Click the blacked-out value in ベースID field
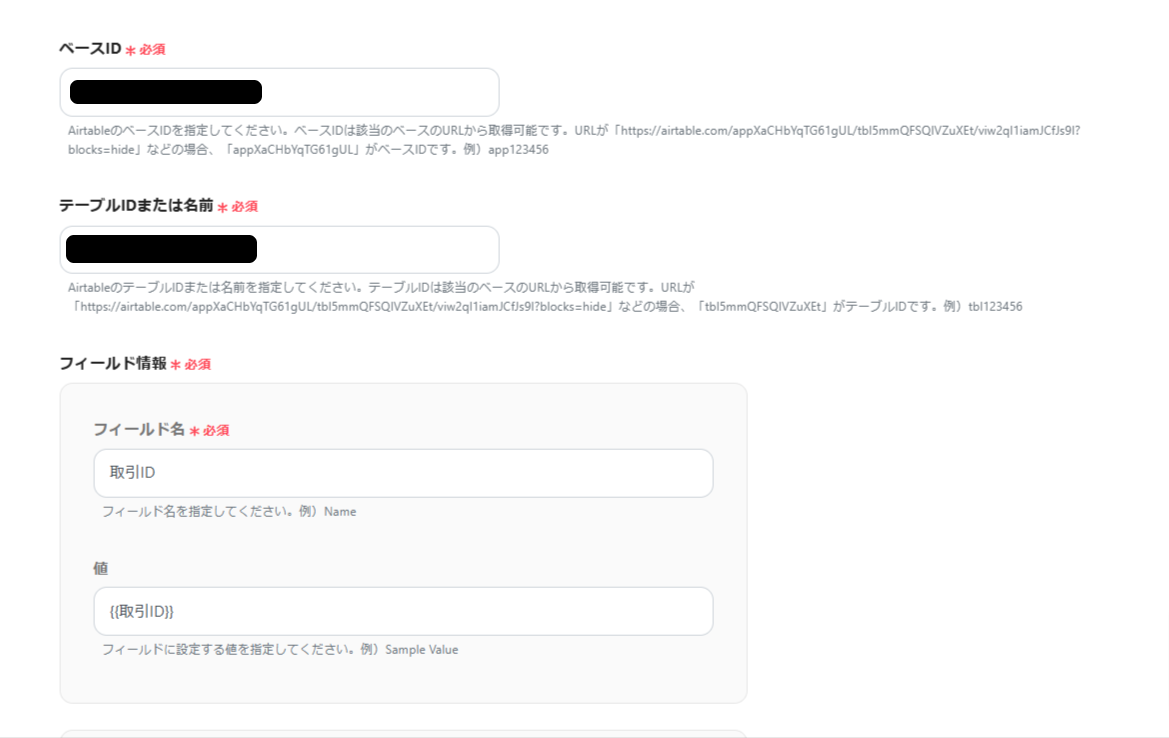 point(166,92)
